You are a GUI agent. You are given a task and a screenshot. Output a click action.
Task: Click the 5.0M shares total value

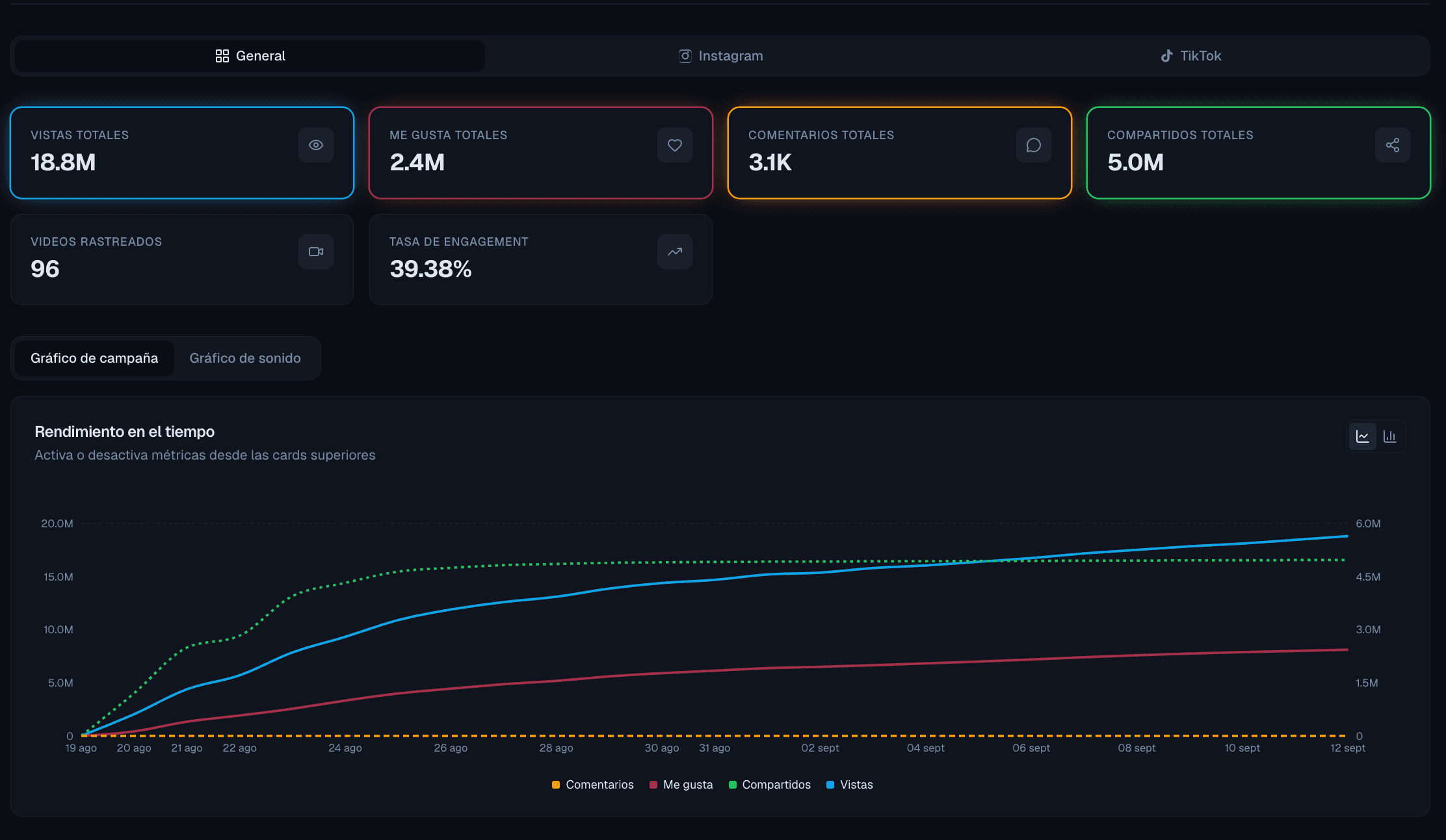(1135, 163)
